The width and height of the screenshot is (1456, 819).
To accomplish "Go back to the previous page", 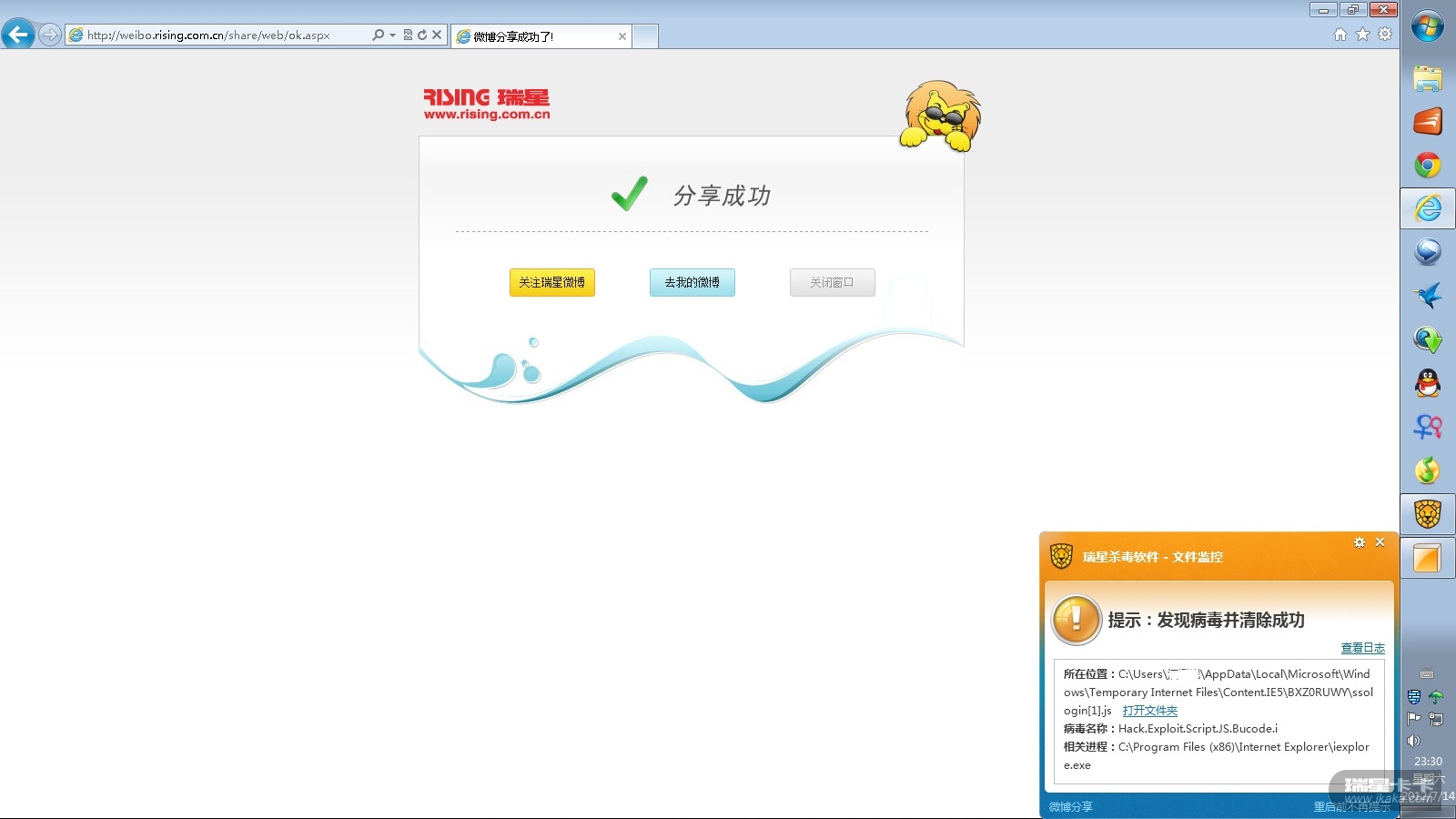I will 18,35.
